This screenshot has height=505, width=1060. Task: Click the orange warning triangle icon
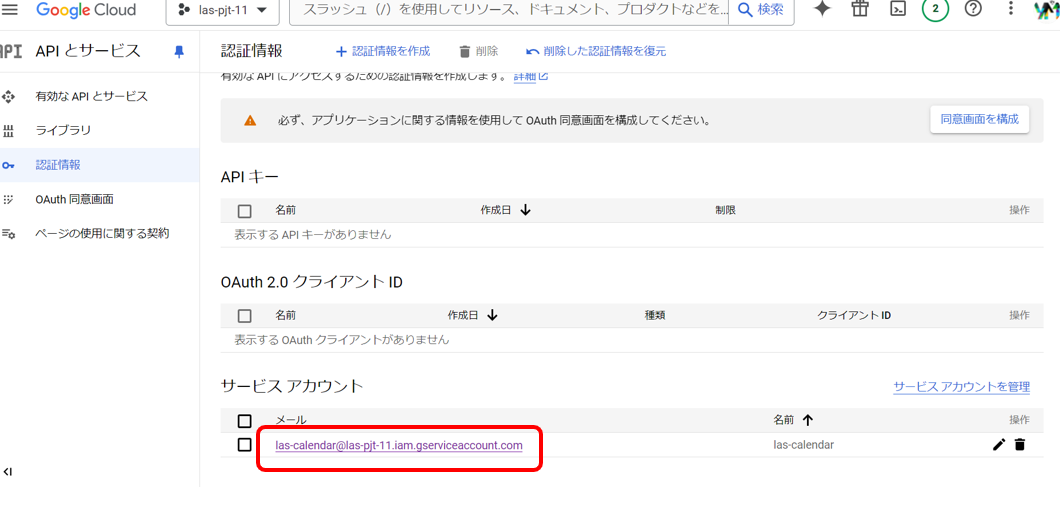tap(250, 121)
